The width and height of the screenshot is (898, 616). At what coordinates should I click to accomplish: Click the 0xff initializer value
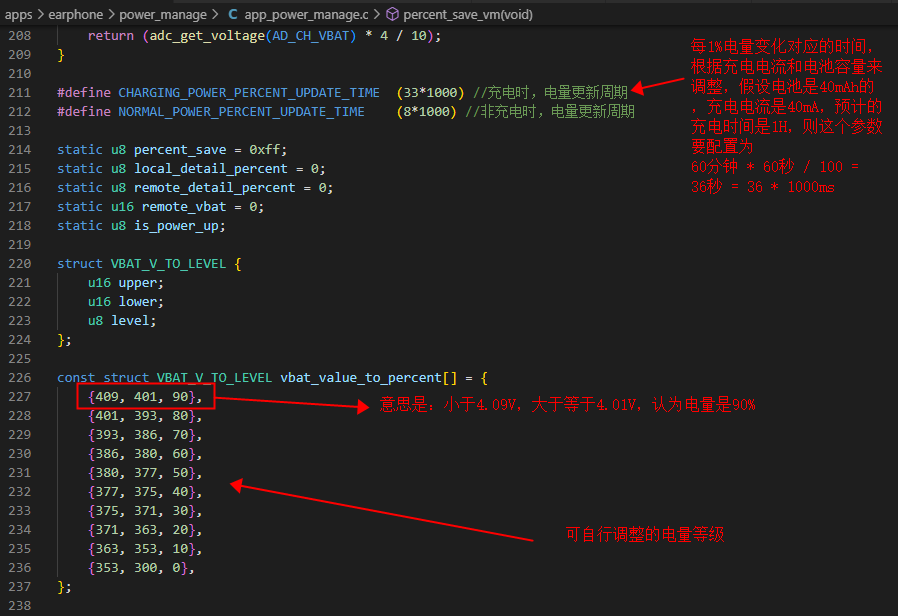click(264, 149)
